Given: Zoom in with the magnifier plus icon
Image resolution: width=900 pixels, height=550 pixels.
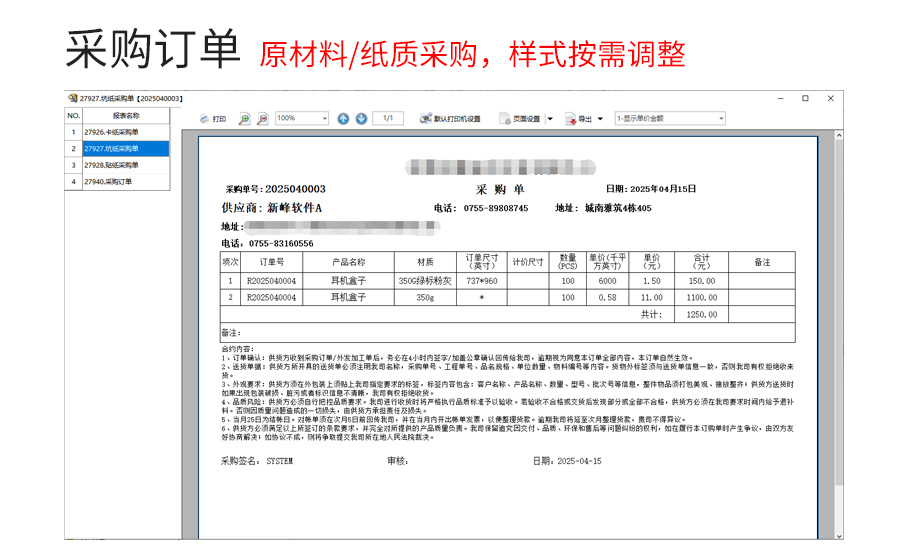Looking at the screenshot, I should [x=245, y=119].
